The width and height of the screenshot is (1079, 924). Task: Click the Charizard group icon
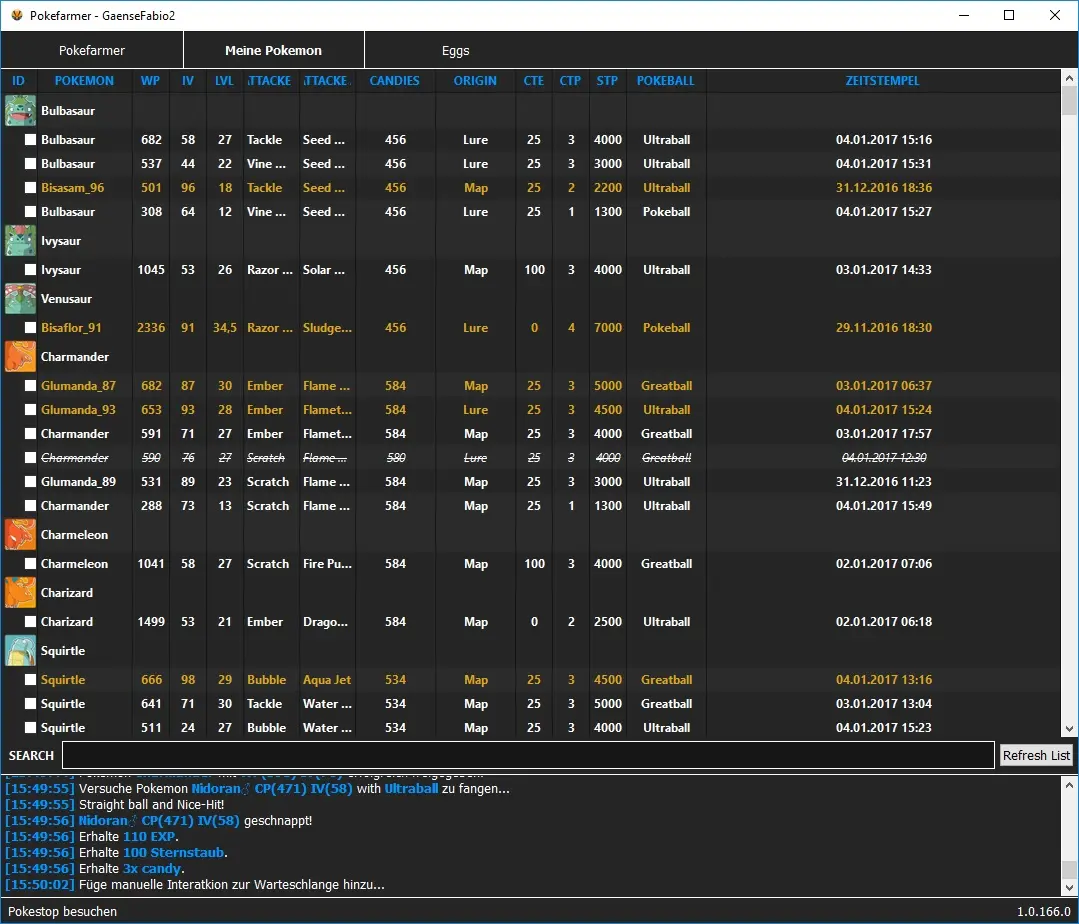point(20,593)
